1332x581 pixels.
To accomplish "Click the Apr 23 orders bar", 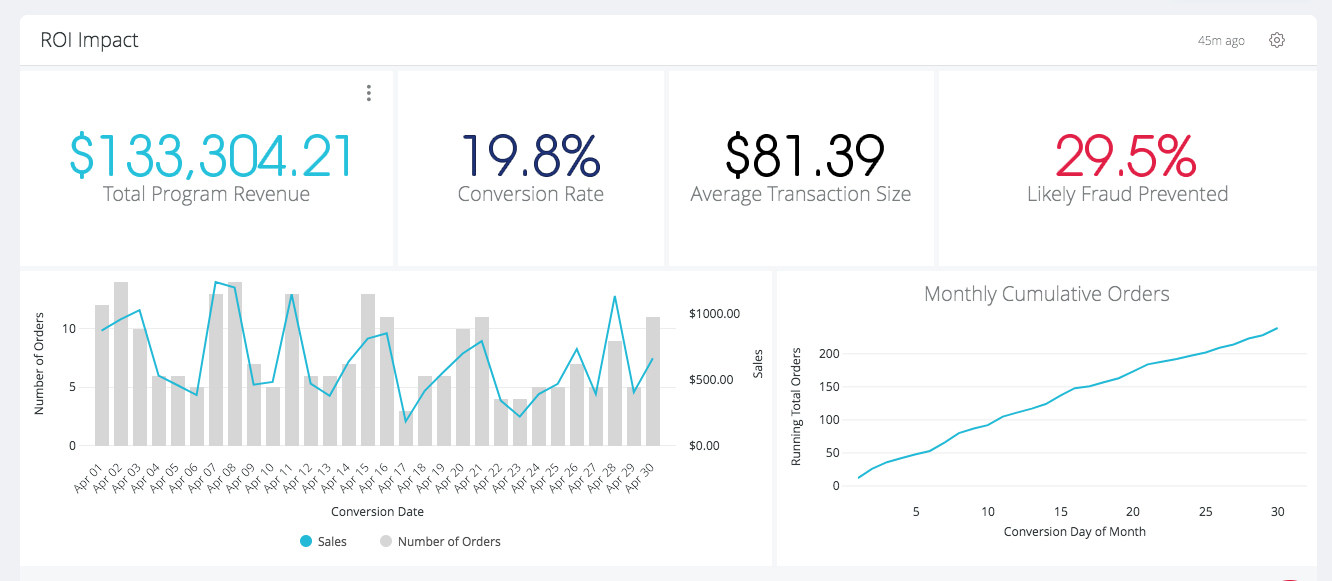I will (519, 422).
